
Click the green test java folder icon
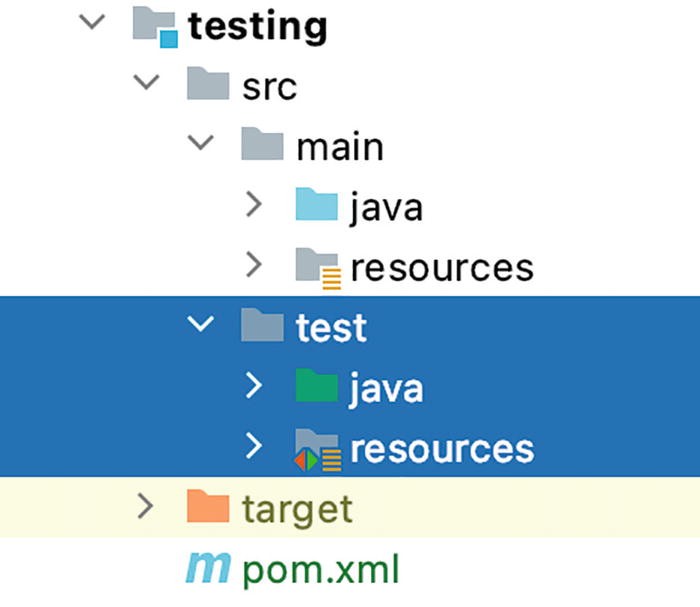coord(317,385)
